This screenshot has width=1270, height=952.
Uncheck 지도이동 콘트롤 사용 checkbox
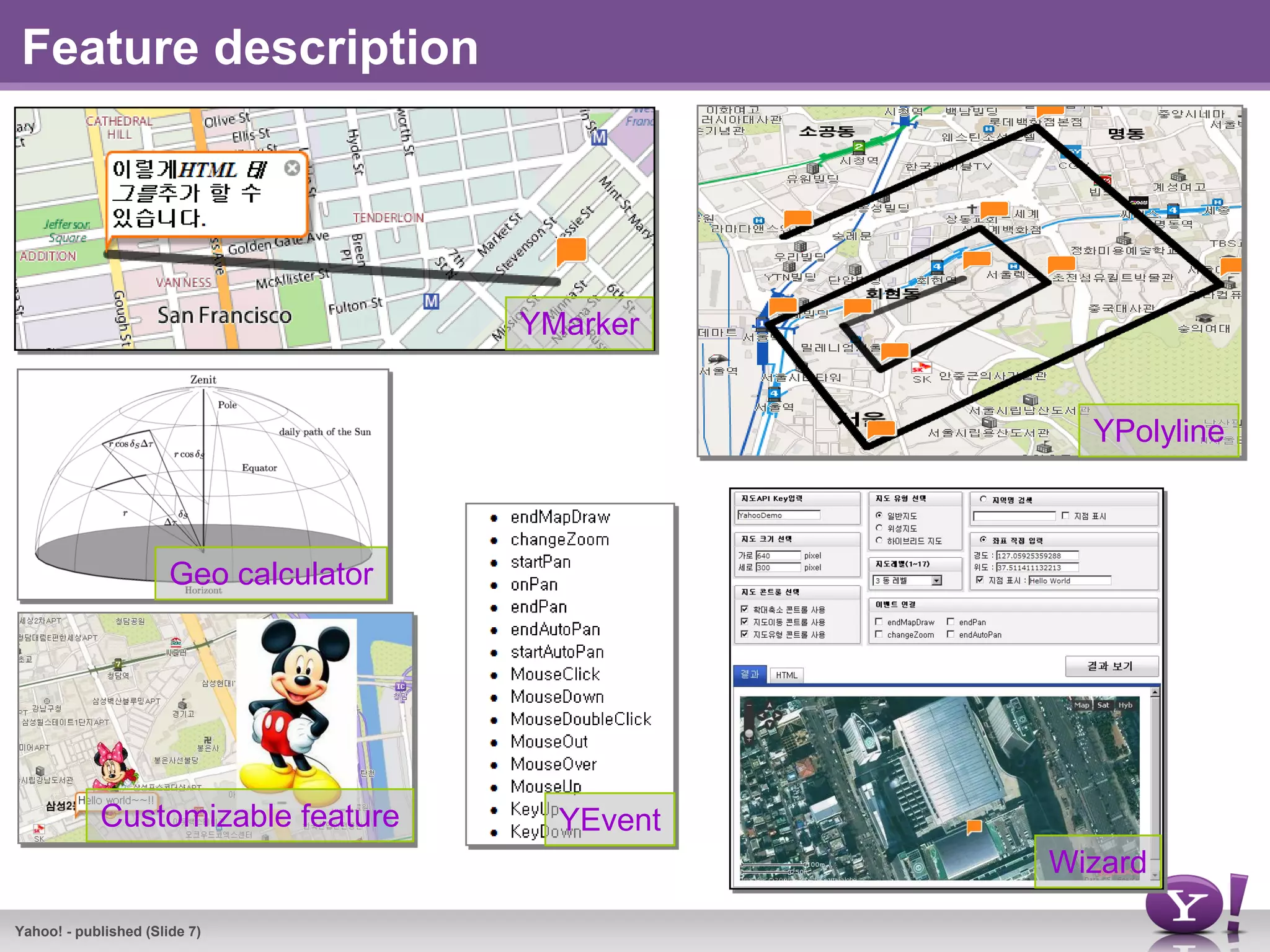pos(744,622)
